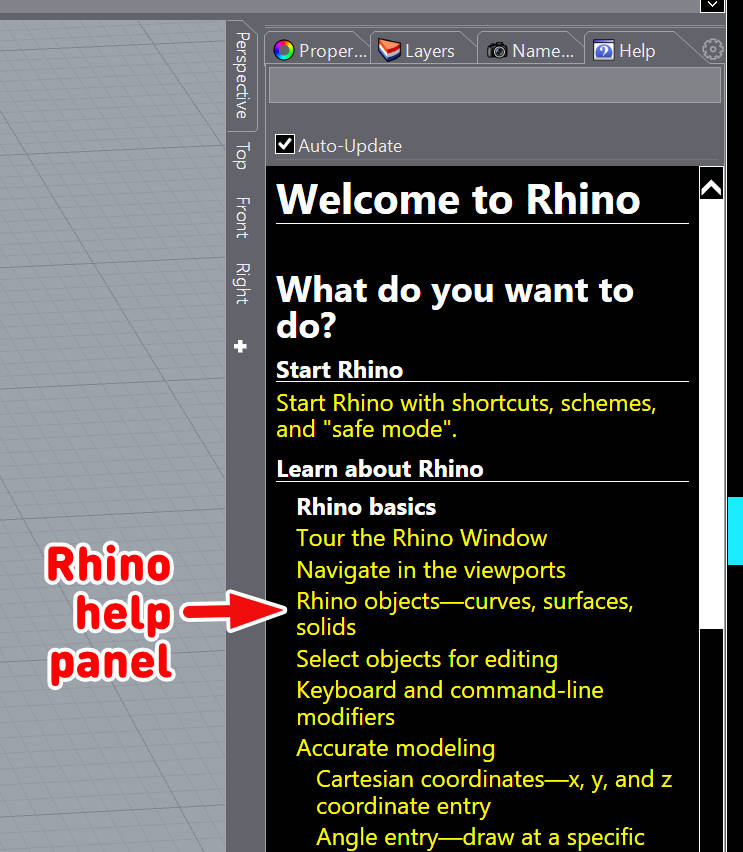Switch to the Right viewport tab
This screenshot has height=852, width=743.
point(241,284)
